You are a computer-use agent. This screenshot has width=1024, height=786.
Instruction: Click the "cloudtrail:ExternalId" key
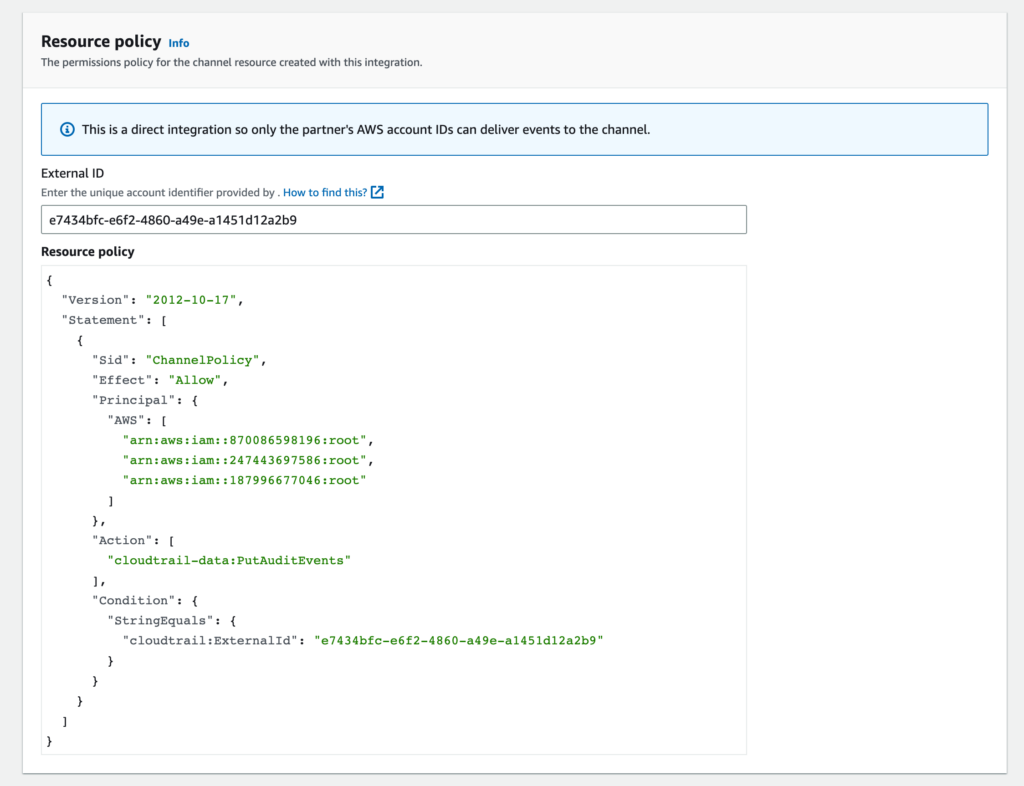click(210, 641)
